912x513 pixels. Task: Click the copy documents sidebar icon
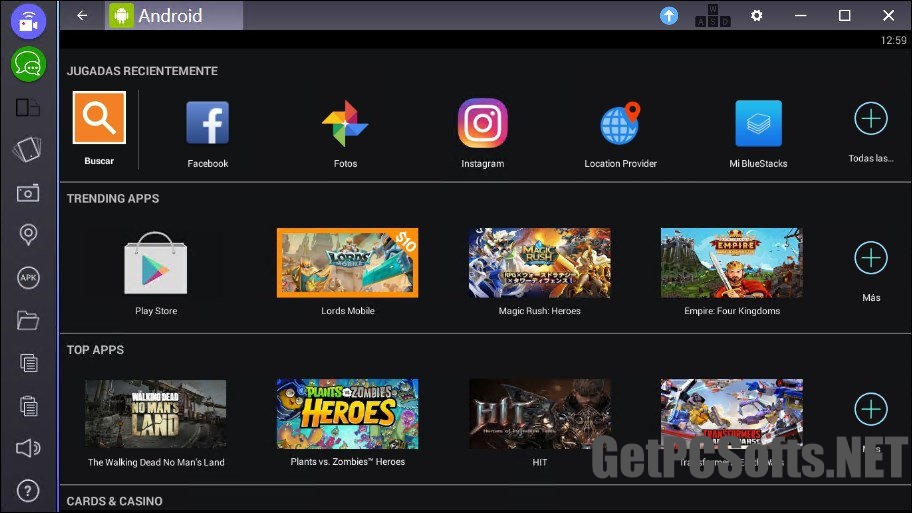tap(28, 363)
